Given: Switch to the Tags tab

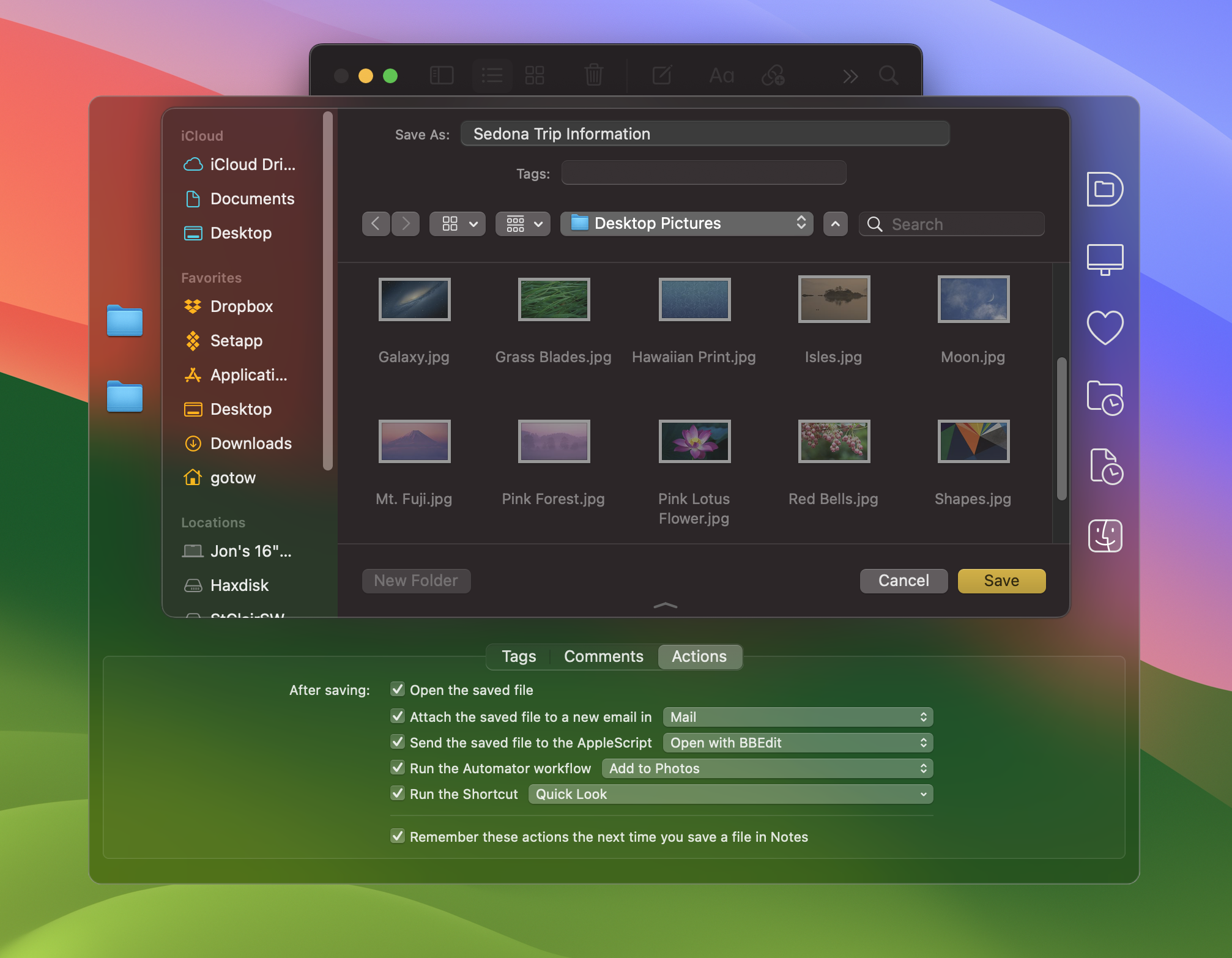Looking at the screenshot, I should tap(519, 656).
